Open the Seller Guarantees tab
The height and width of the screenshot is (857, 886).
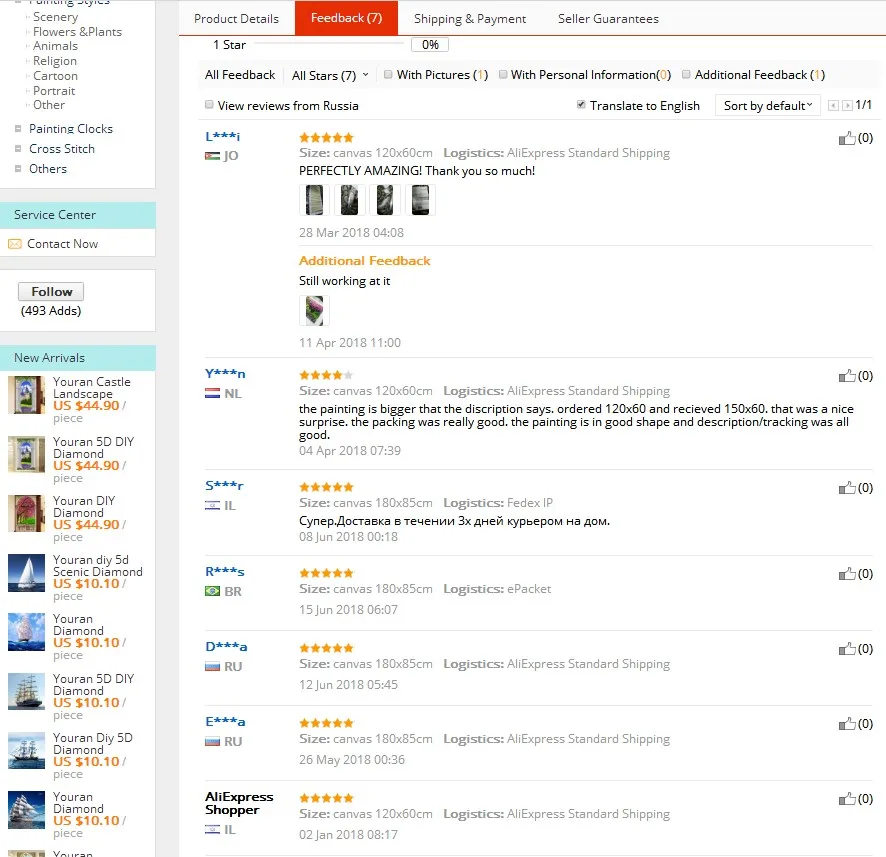click(x=608, y=19)
